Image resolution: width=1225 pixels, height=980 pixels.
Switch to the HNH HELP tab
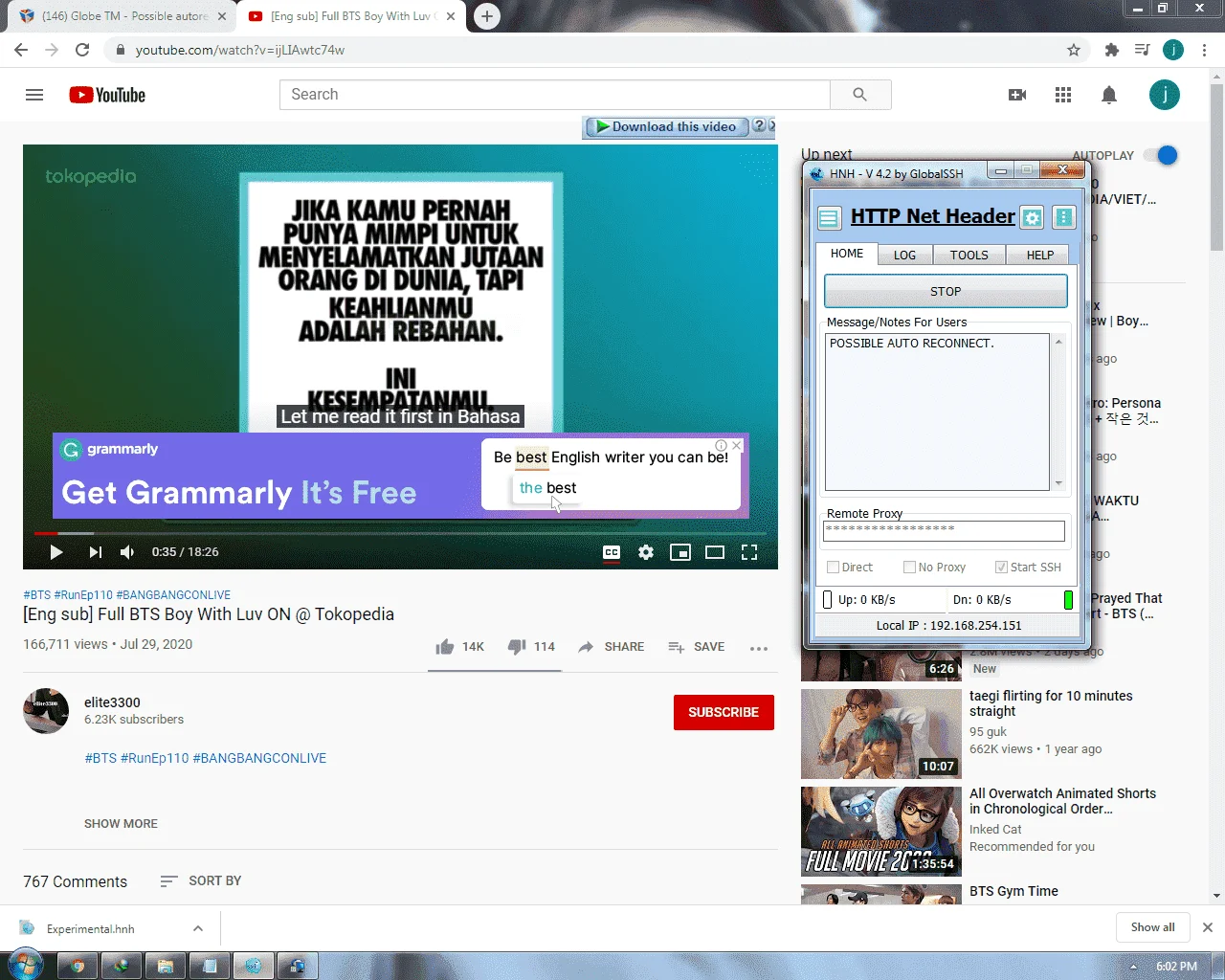[x=1039, y=255]
